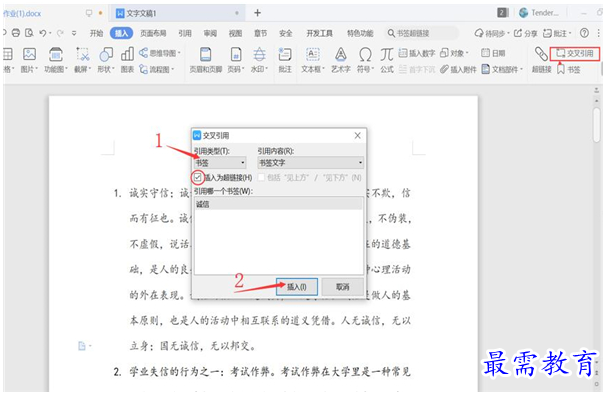Click the paragraph layout icon in left margin
The width and height of the screenshot is (605, 395).
tap(82, 346)
